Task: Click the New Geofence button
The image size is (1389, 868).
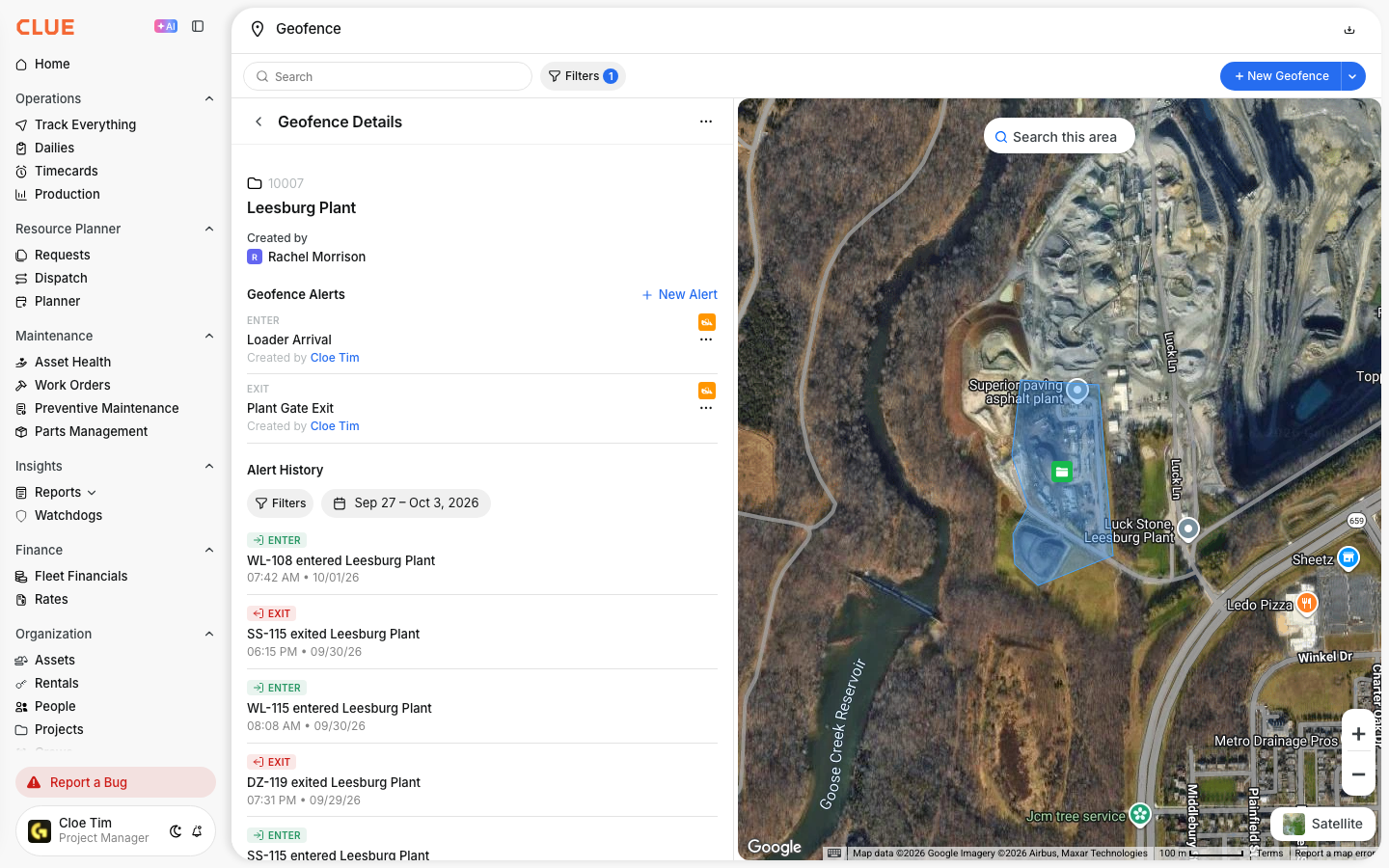Action: [x=1281, y=76]
